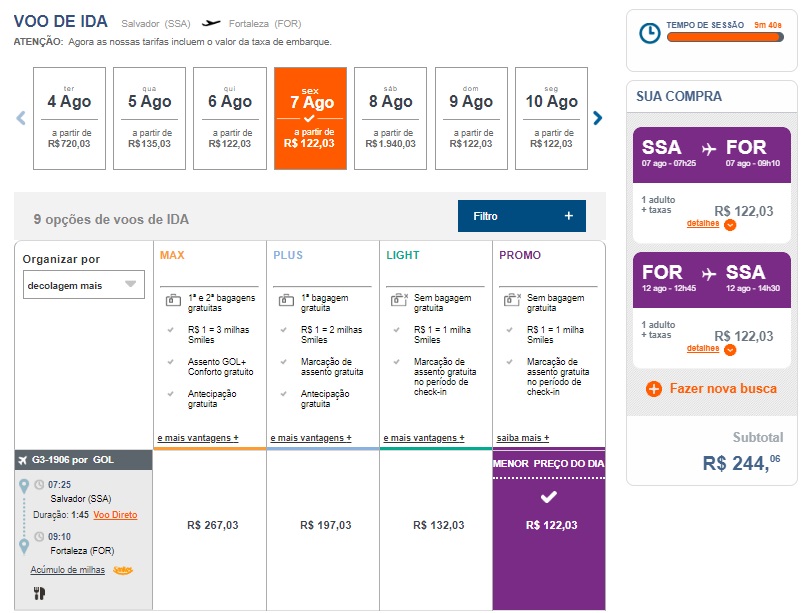Viewport: 807px width, 613px height.
Task: Click the Acúmulo de milhas link
Action: click(70, 570)
